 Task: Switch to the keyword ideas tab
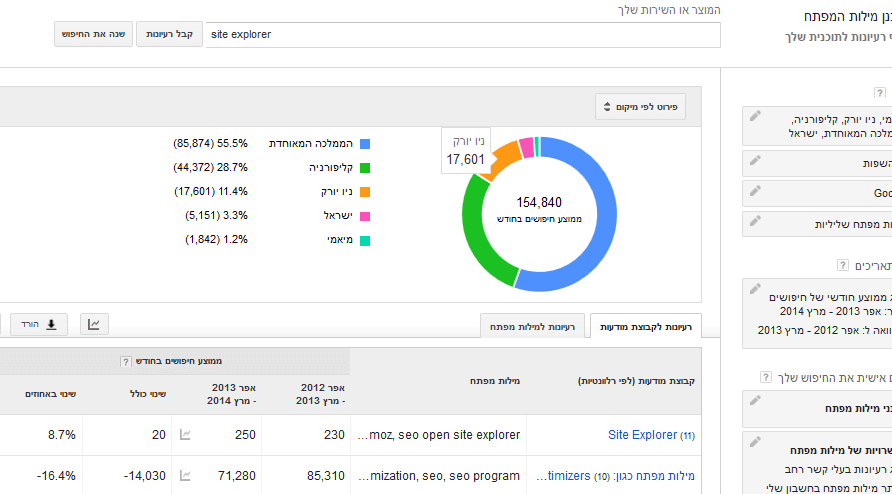532,327
